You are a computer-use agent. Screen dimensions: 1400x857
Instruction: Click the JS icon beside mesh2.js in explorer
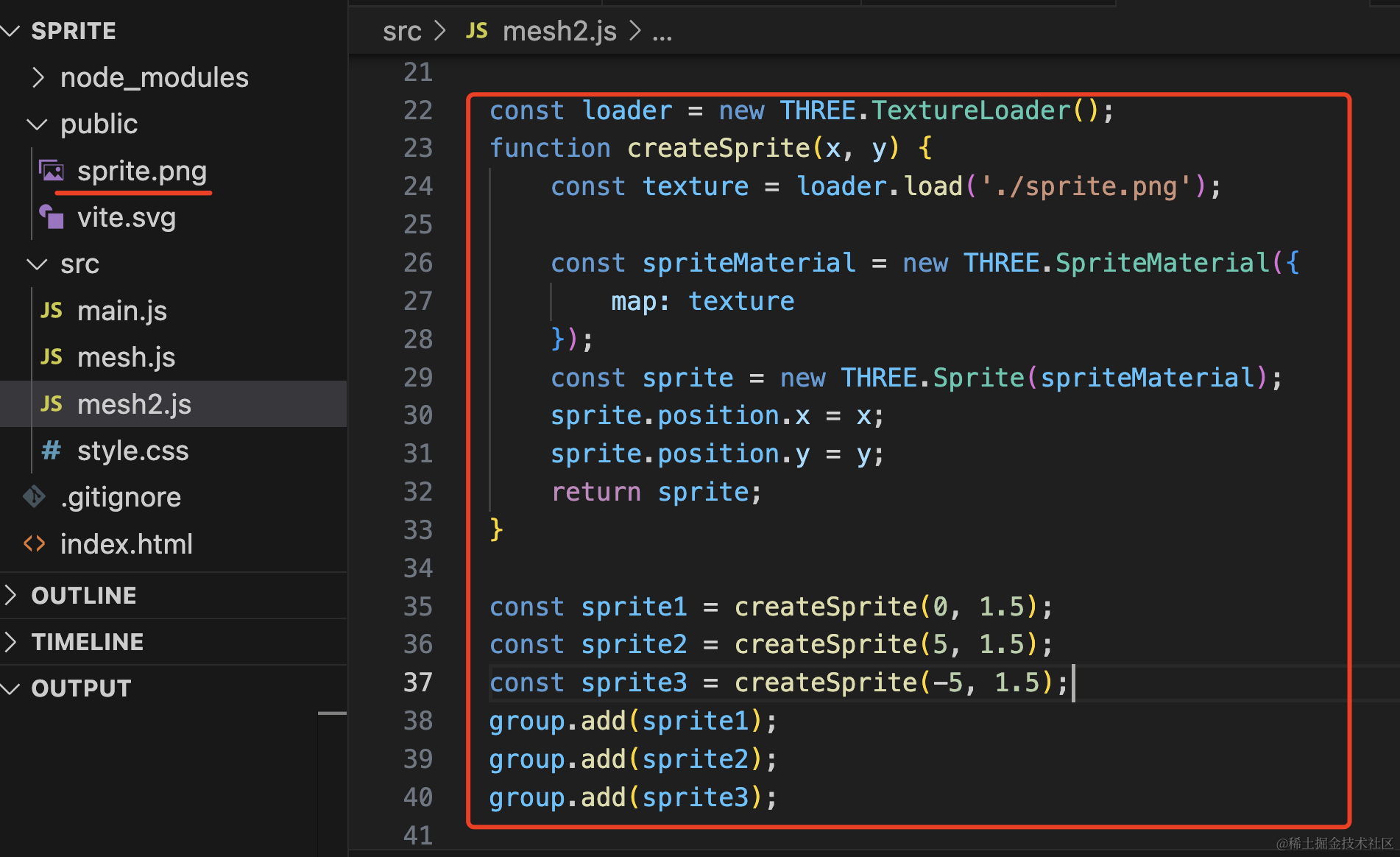pos(52,403)
